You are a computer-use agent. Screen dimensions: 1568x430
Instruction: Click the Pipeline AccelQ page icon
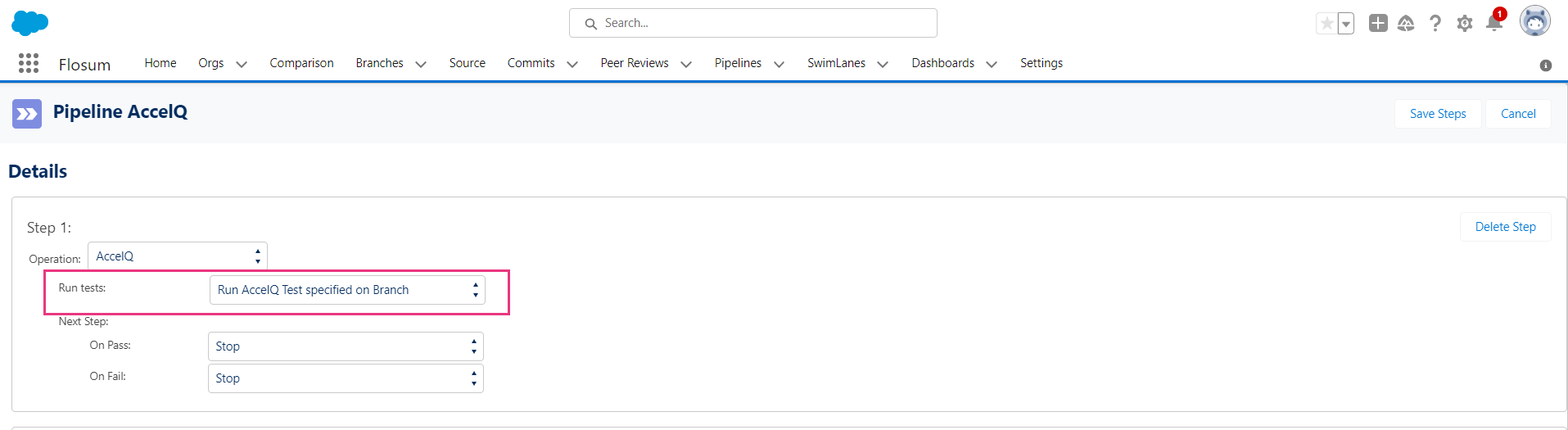coord(27,114)
